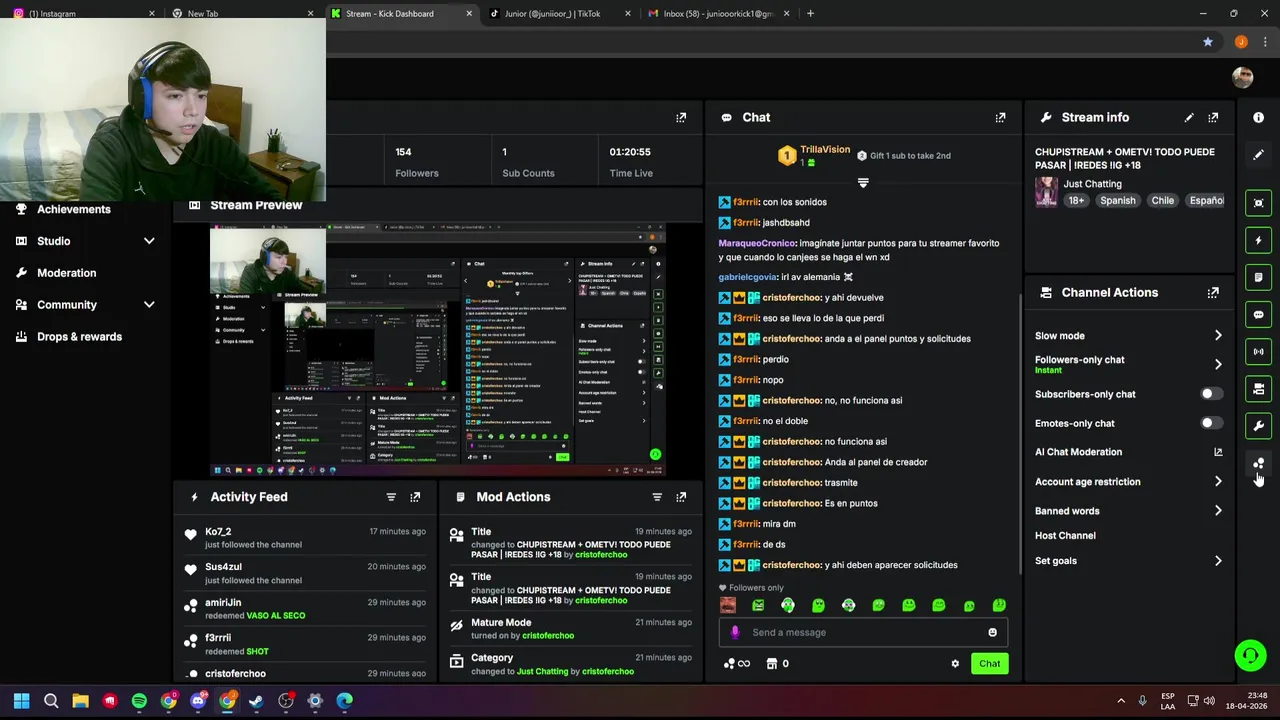Click Ko7_2 in the Activity Feed

[x=218, y=532]
